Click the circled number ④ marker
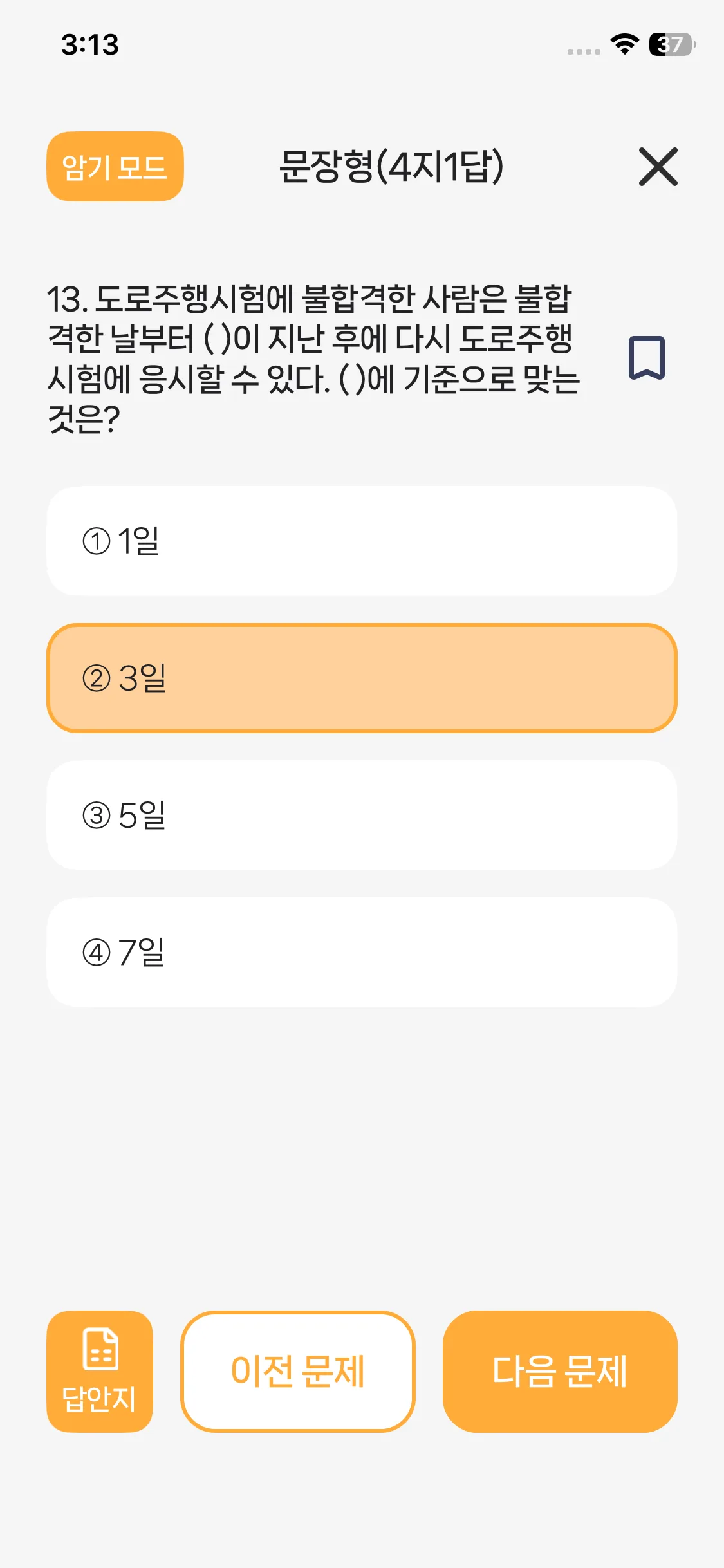 pos(97,953)
